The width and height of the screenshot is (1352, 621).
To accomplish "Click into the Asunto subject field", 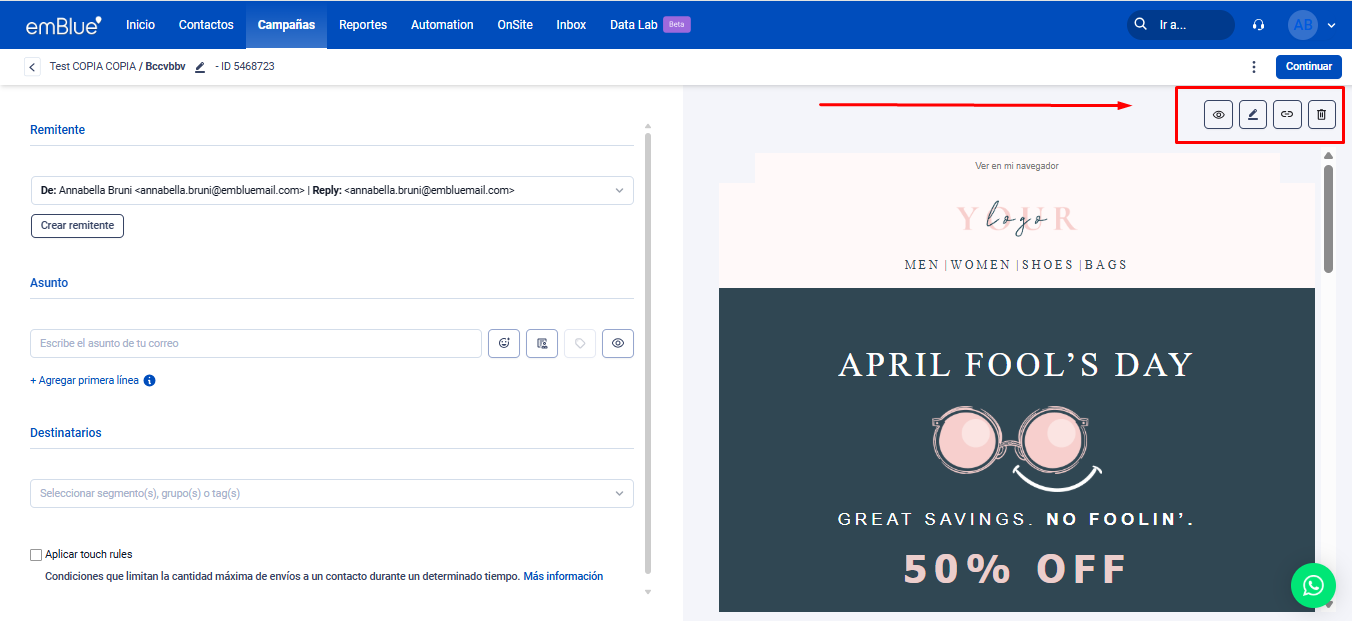I will pos(256,343).
